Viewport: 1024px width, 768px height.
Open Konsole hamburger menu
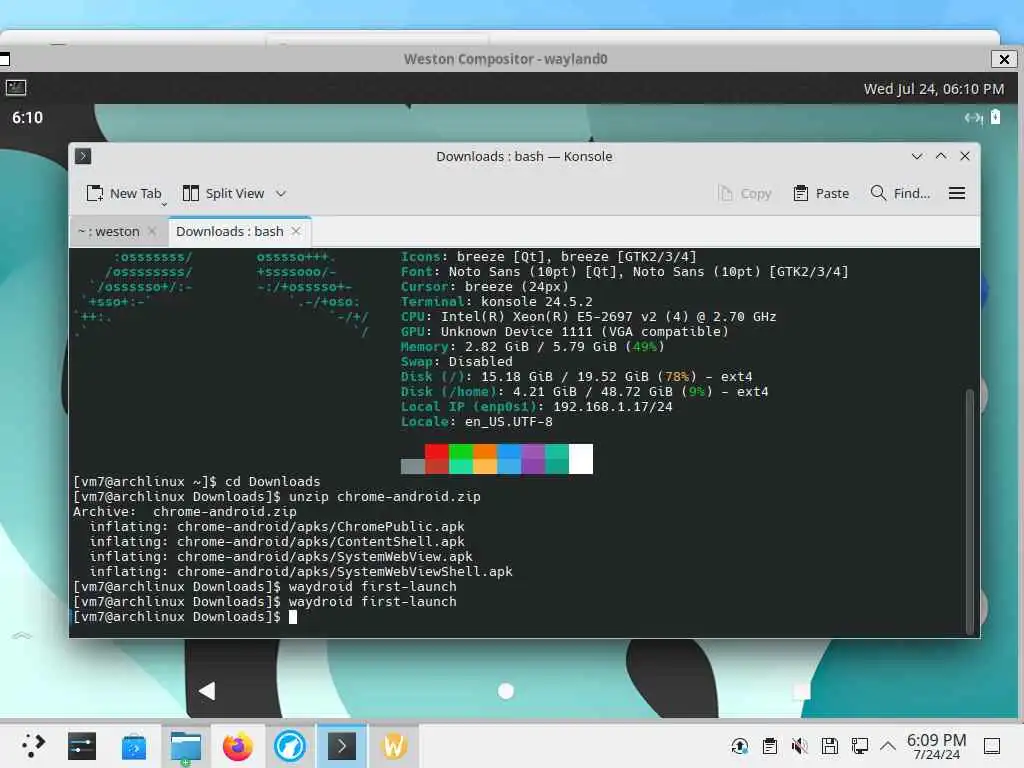click(x=957, y=193)
